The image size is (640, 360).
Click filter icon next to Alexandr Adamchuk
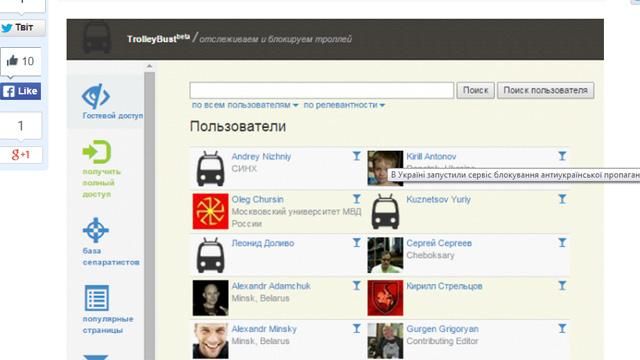(x=357, y=285)
